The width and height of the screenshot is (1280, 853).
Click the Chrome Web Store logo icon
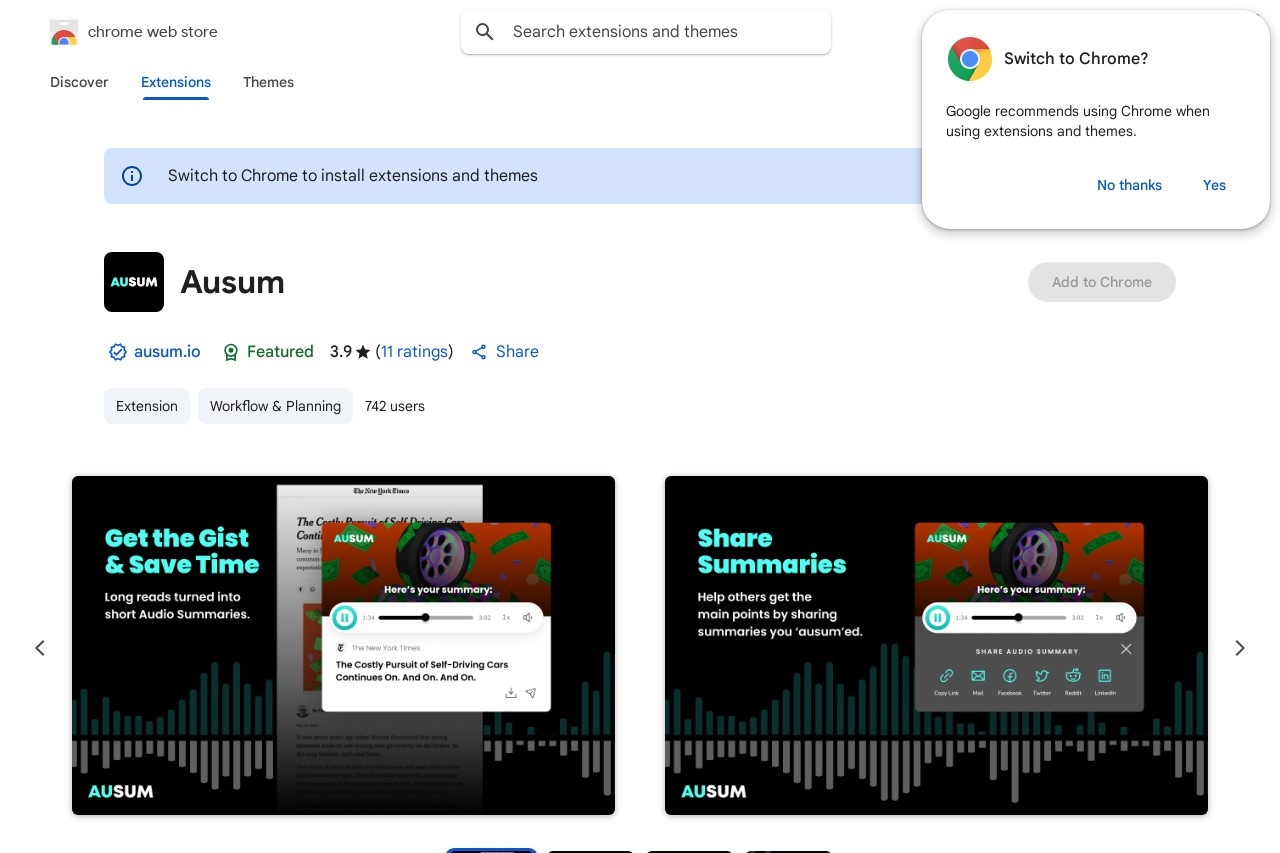pyautogui.click(x=63, y=32)
